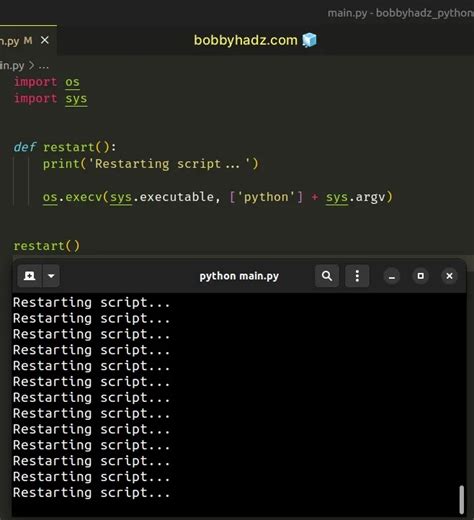
Task: Click the sys.executable argument
Action: [x=162, y=197]
